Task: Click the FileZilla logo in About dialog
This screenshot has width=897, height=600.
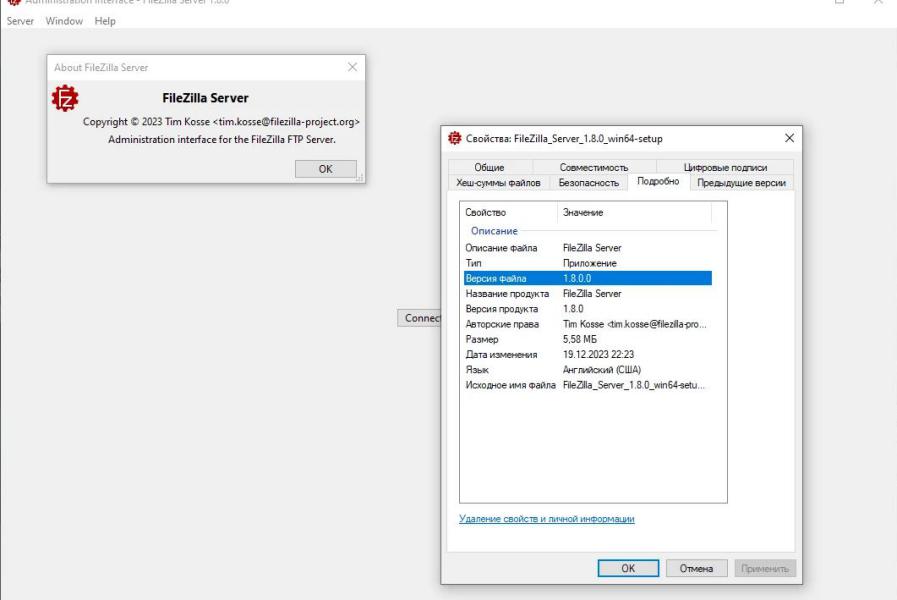Action: click(x=65, y=98)
